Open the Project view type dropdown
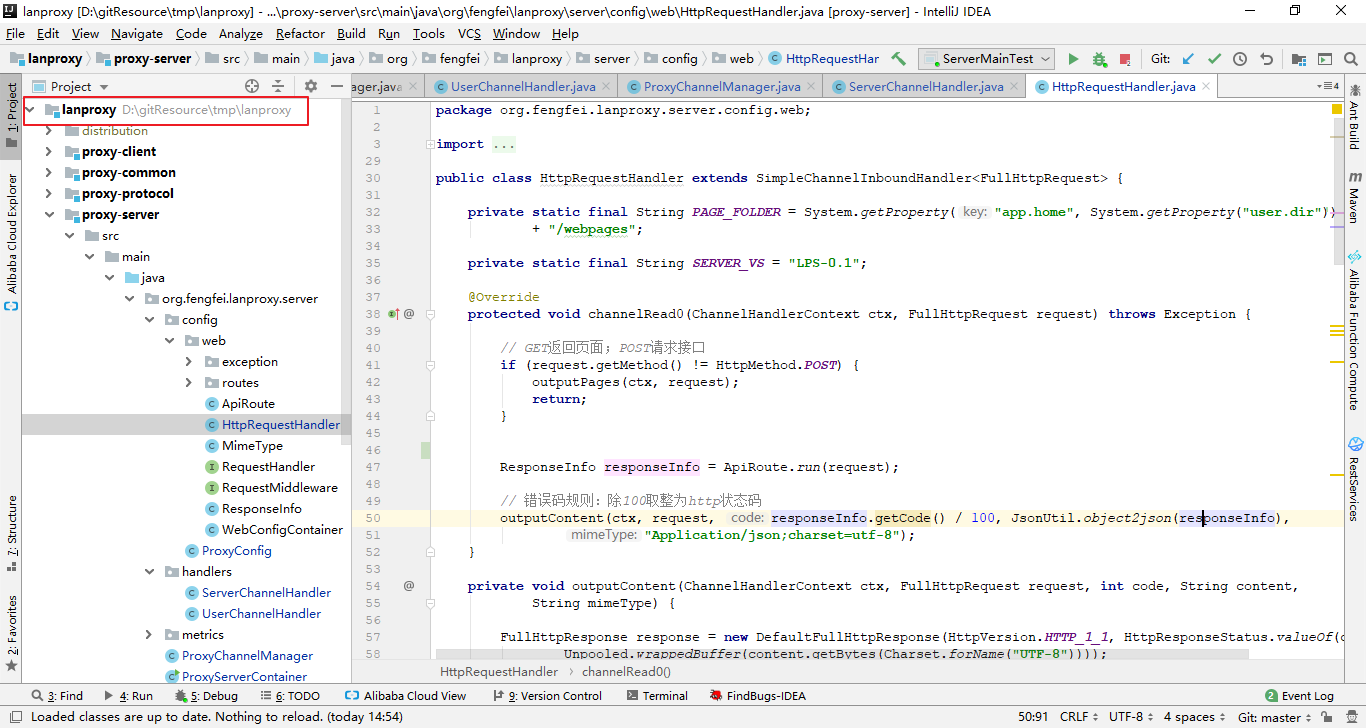This screenshot has width=1366, height=728. pyautogui.click(x=70, y=87)
